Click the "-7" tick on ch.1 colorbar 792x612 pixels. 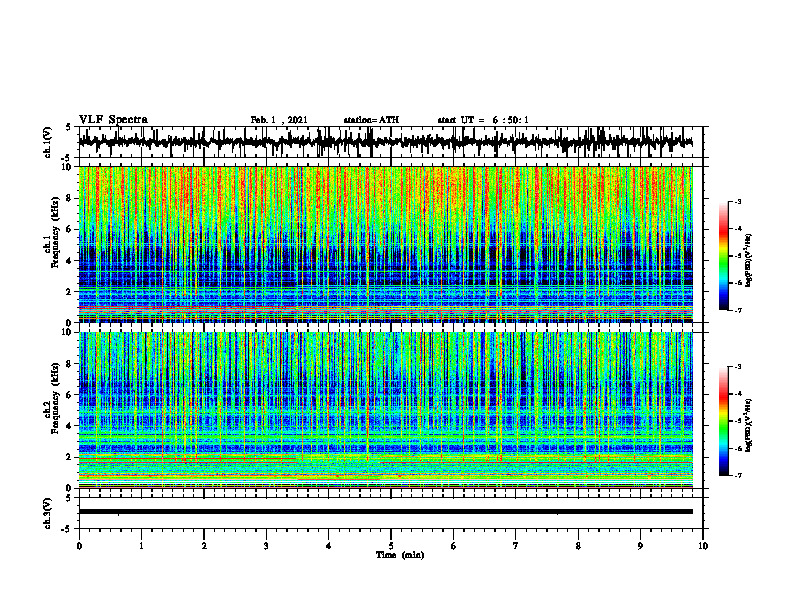(x=738, y=310)
